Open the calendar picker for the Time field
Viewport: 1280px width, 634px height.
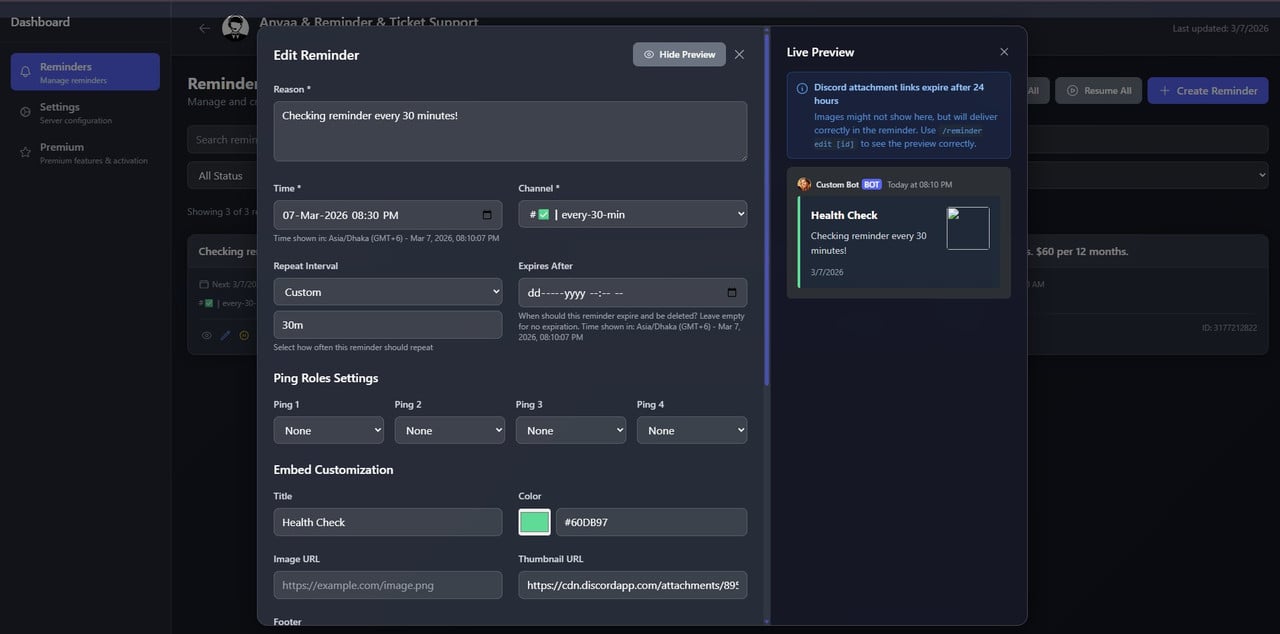[x=487, y=214]
